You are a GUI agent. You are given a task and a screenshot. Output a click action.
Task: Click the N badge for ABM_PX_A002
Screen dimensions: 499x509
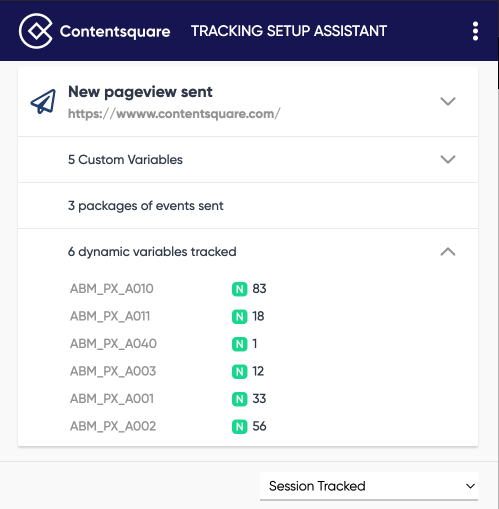click(239, 427)
